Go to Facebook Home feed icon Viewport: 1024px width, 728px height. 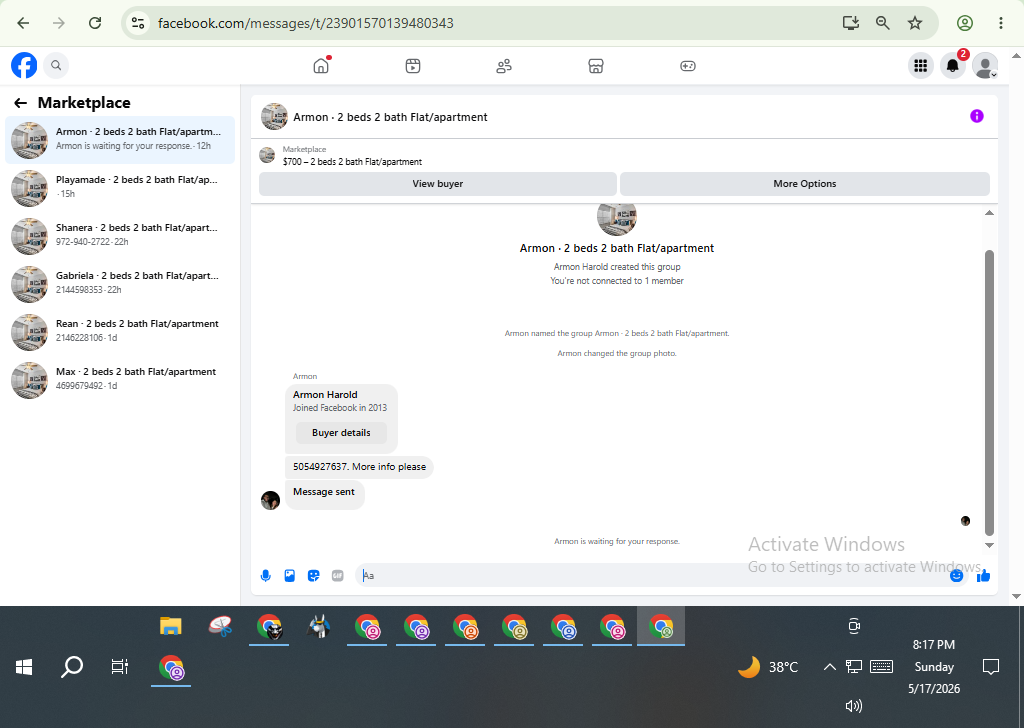[x=321, y=65]
